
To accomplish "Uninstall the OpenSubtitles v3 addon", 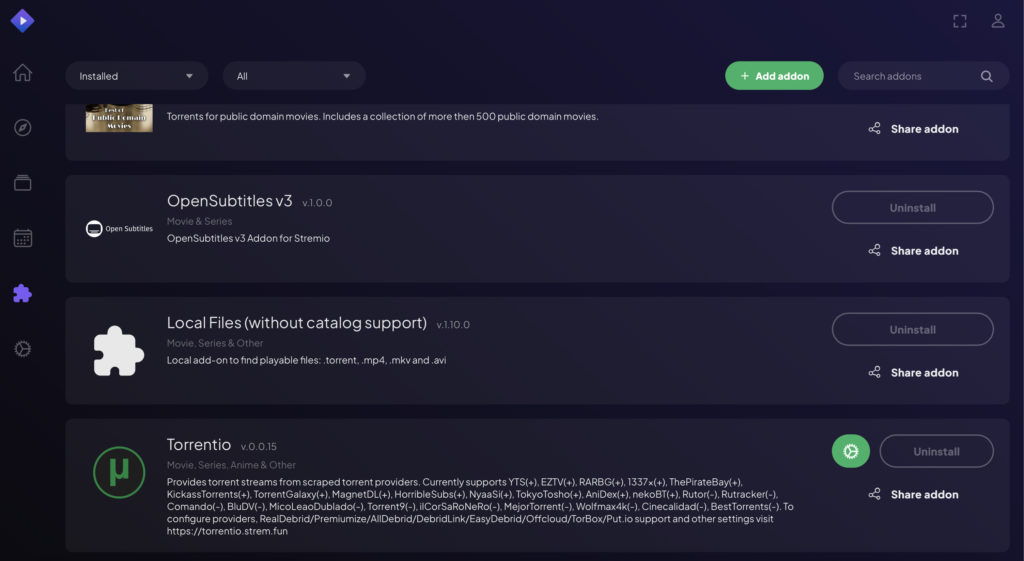I will pyautogui.click(x=912, y=208).
